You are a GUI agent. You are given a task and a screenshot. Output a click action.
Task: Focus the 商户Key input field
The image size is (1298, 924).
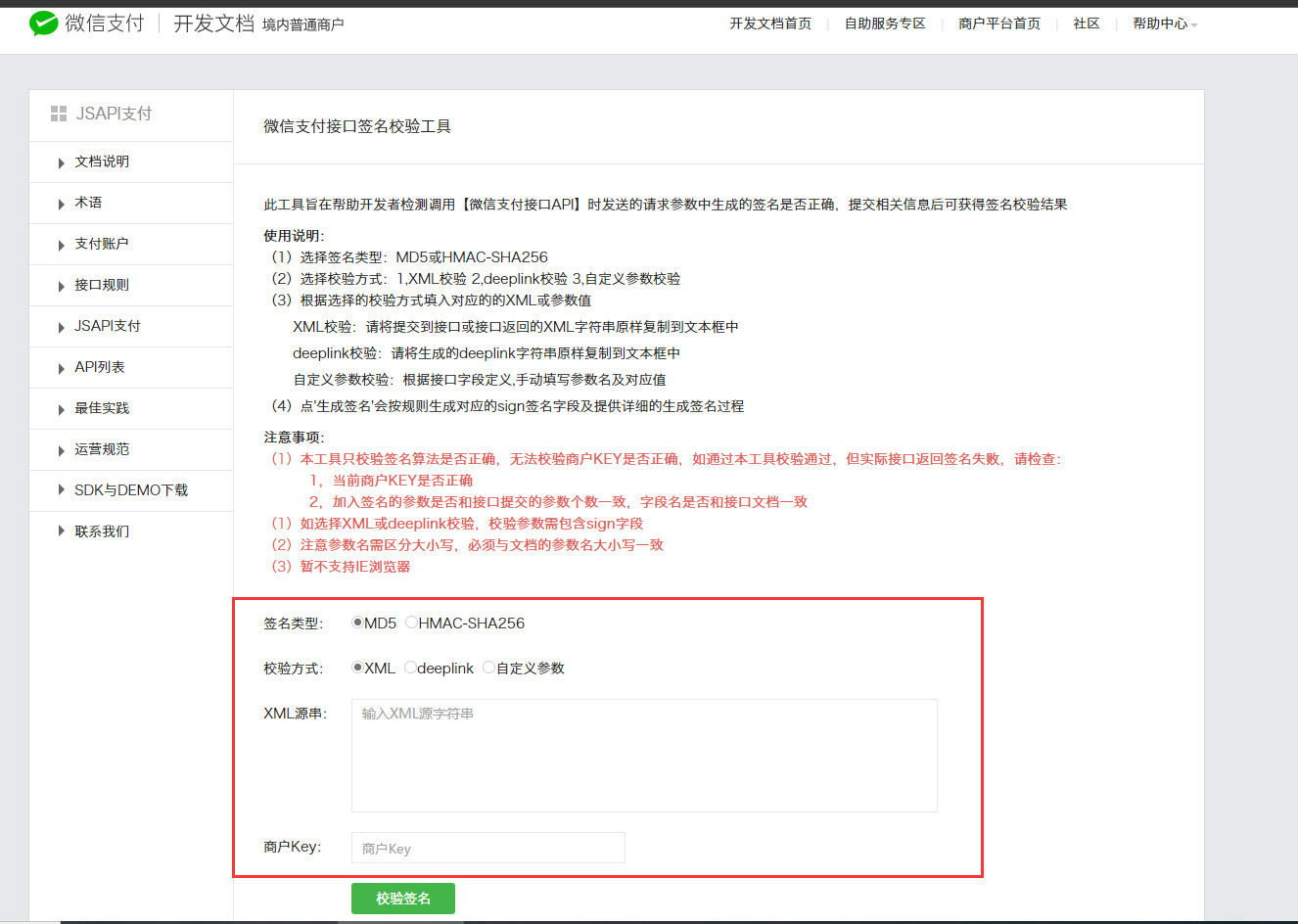[488, 848]
